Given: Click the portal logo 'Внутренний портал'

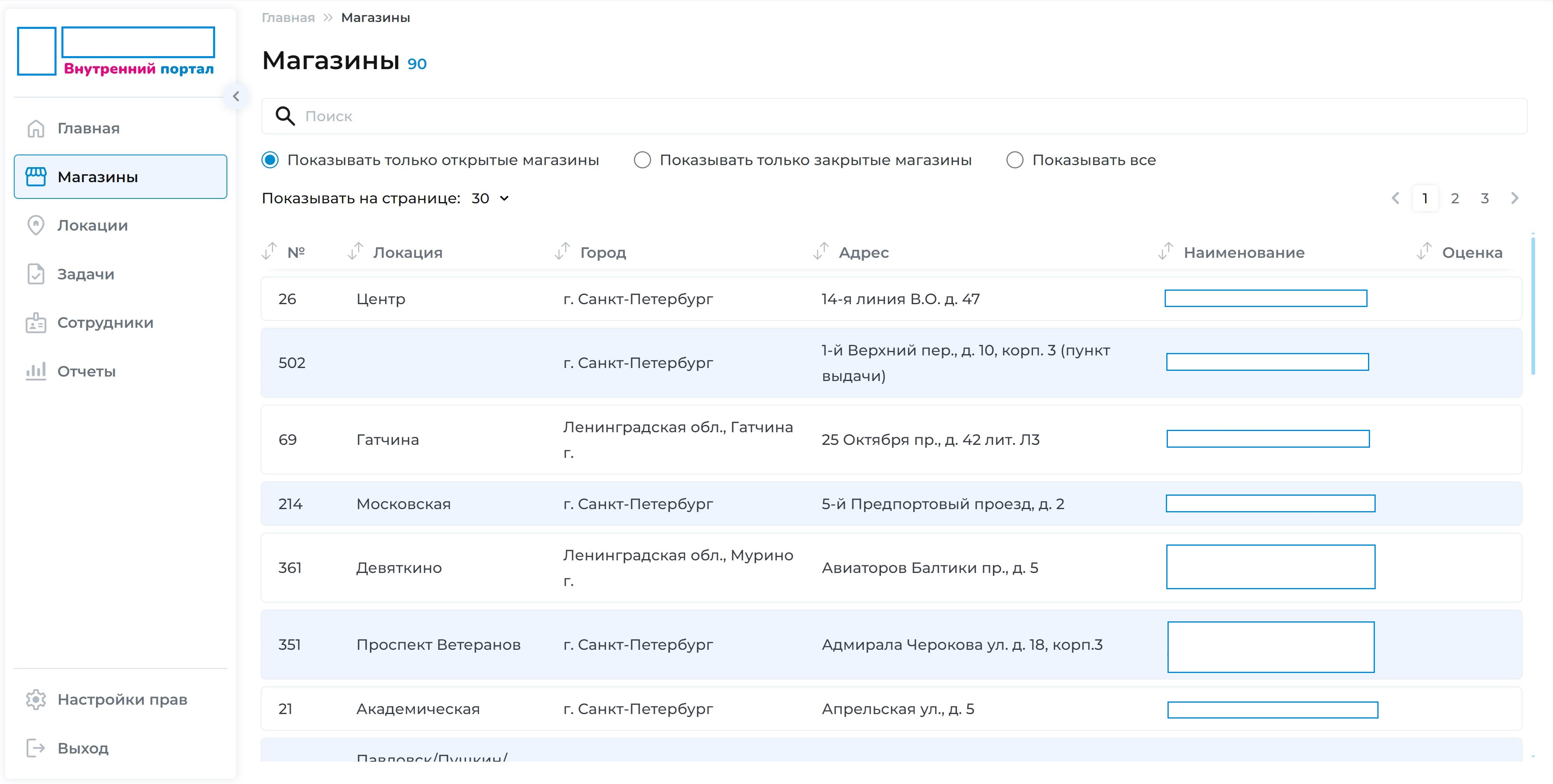Looking at the screenshot, I should point(116,51).
